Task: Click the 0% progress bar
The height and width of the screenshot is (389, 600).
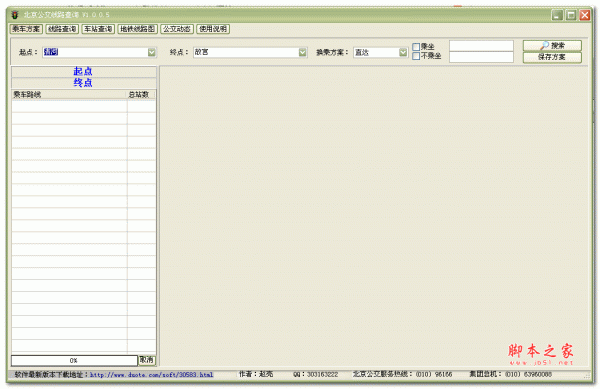Action: 74,360
